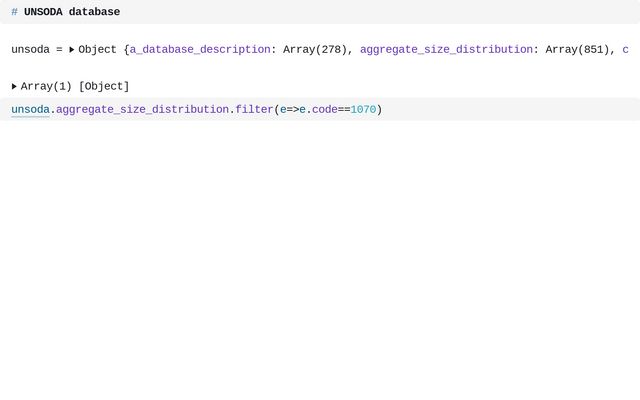Click the 1070 number in the code
The width and height of the screenshot is (640, 400).
pyautogui.click(x=363, y=109)
